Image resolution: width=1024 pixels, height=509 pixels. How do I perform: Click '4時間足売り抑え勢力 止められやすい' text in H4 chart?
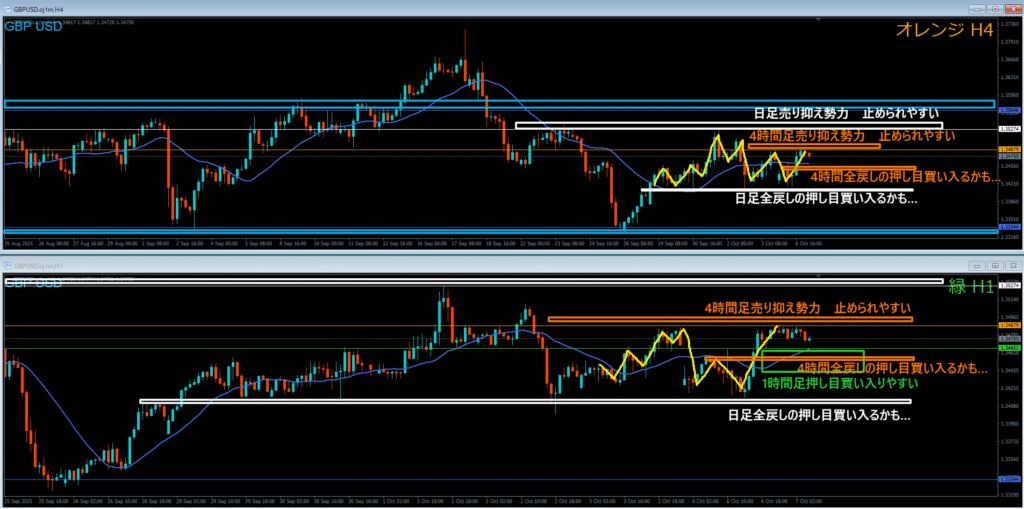(852, 136)
